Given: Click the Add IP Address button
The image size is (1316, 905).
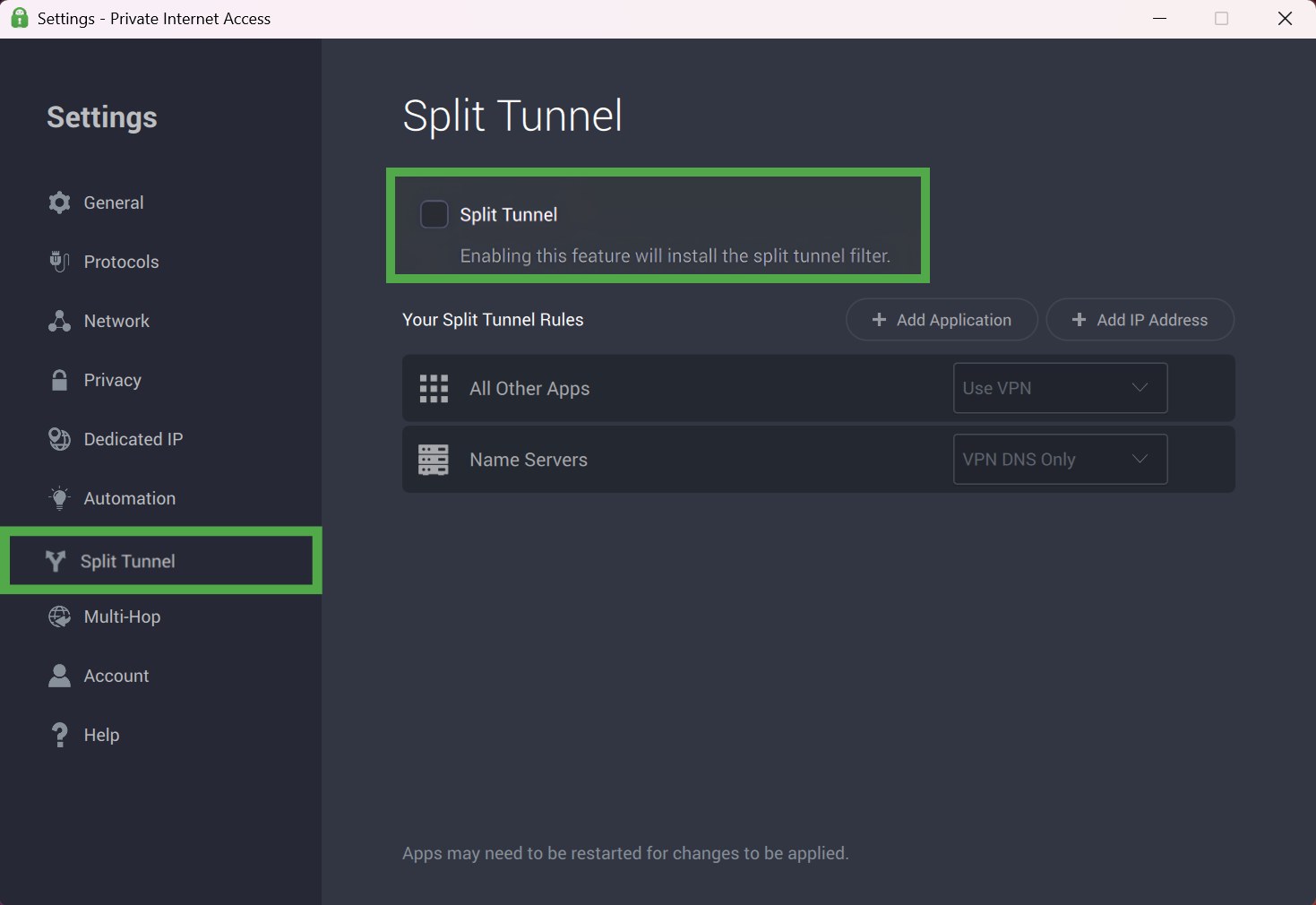Looking at the screenshot, I should coord(1140,320).
